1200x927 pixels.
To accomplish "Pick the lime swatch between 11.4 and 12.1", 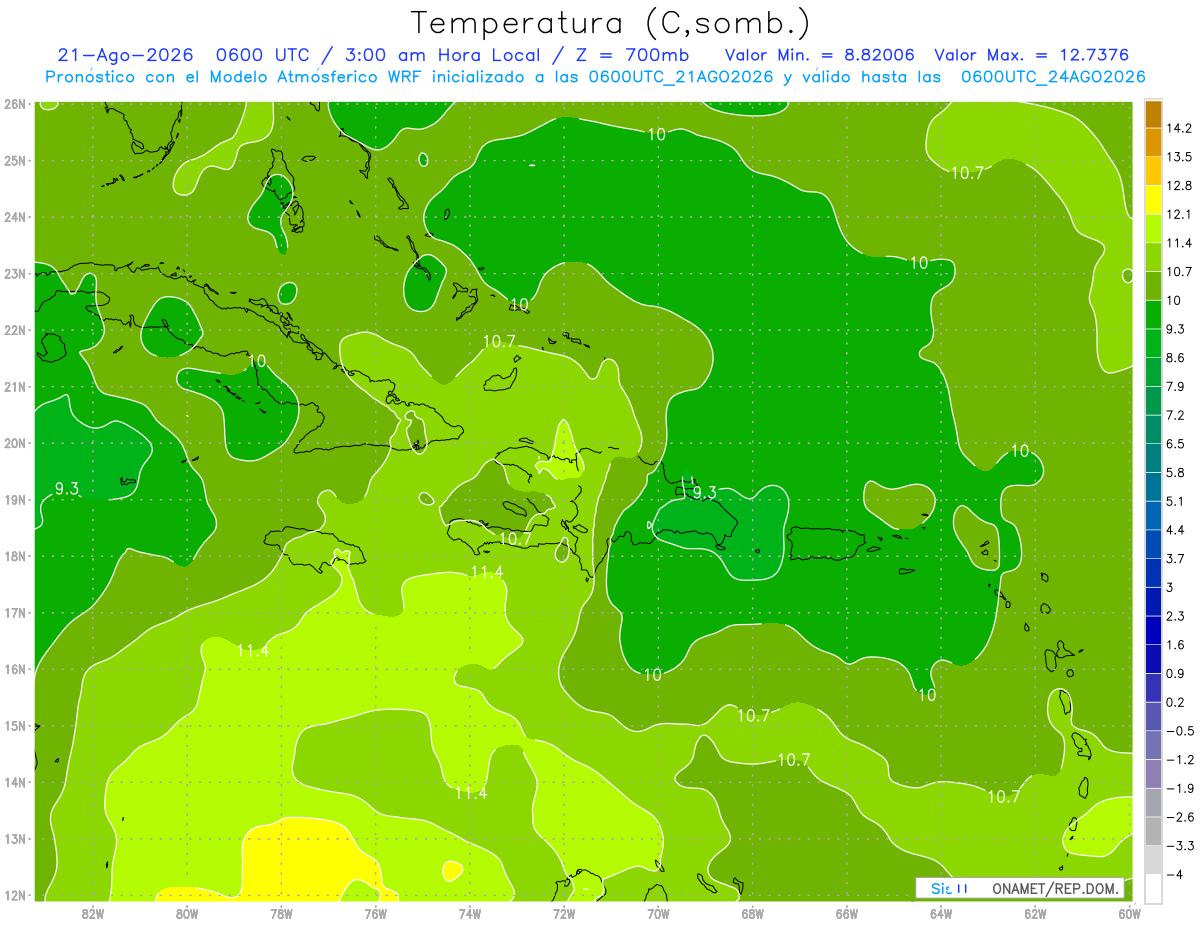I will click(1153, 229).
